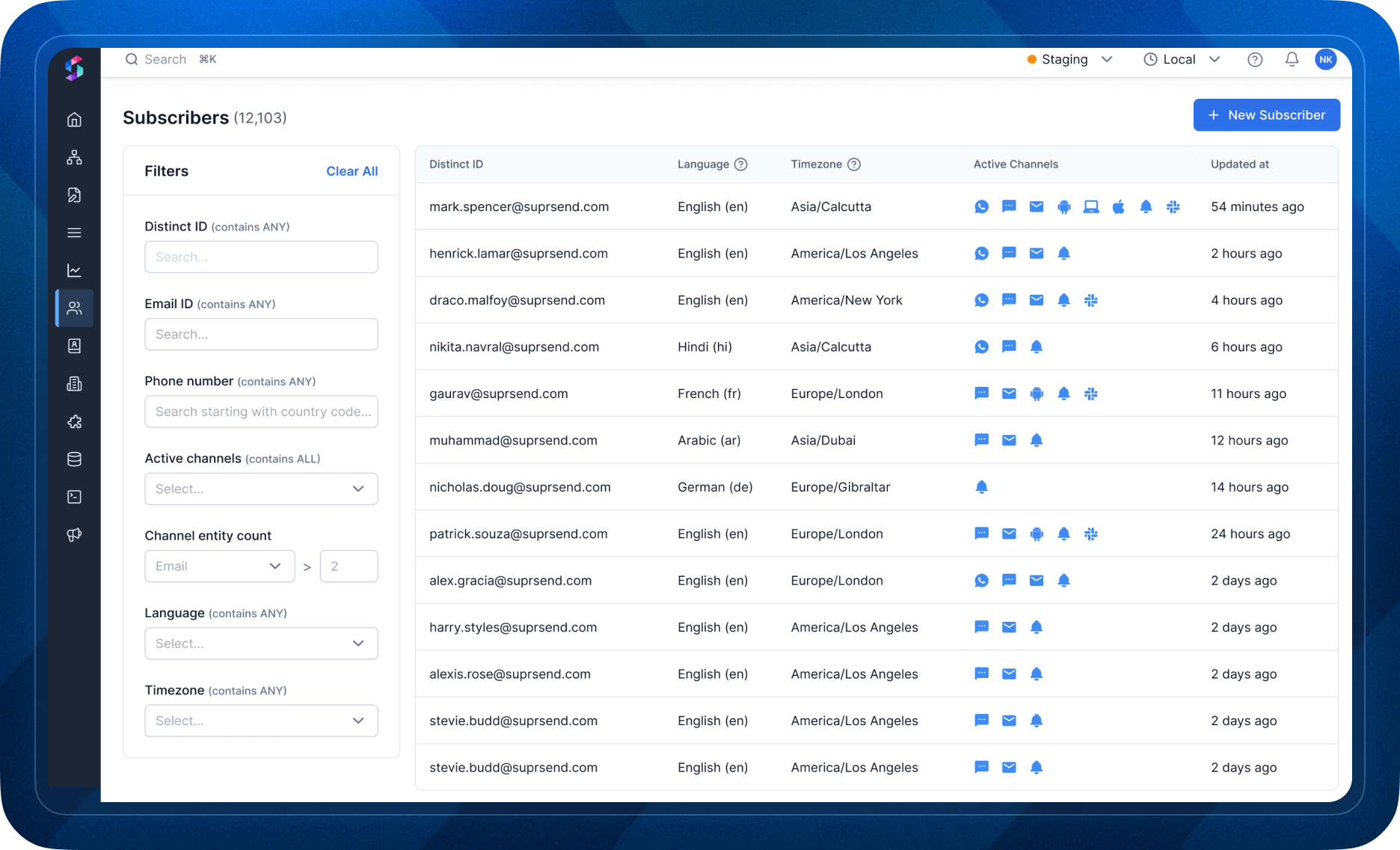Select the Subscribers people icon in the sidebar
Screen dimensions: 1400x850
(x=74, y=308)
